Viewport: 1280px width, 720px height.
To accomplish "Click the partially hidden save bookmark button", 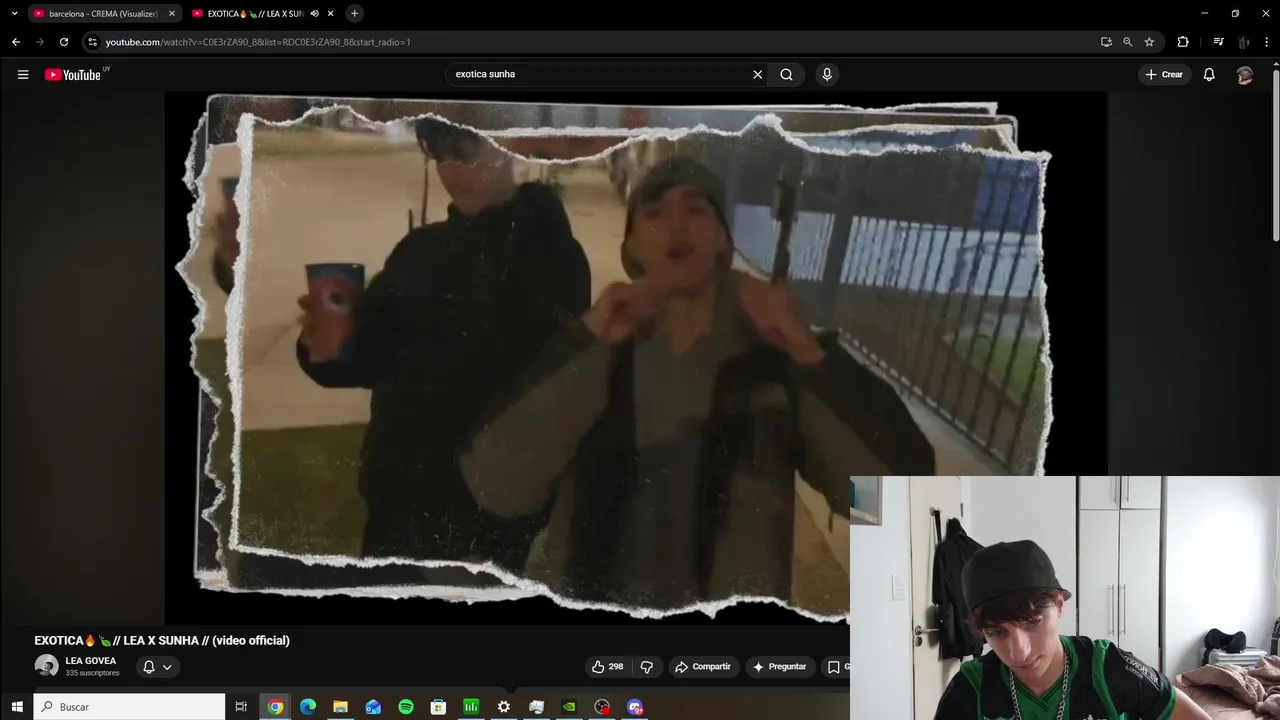I will click(836, 667).
